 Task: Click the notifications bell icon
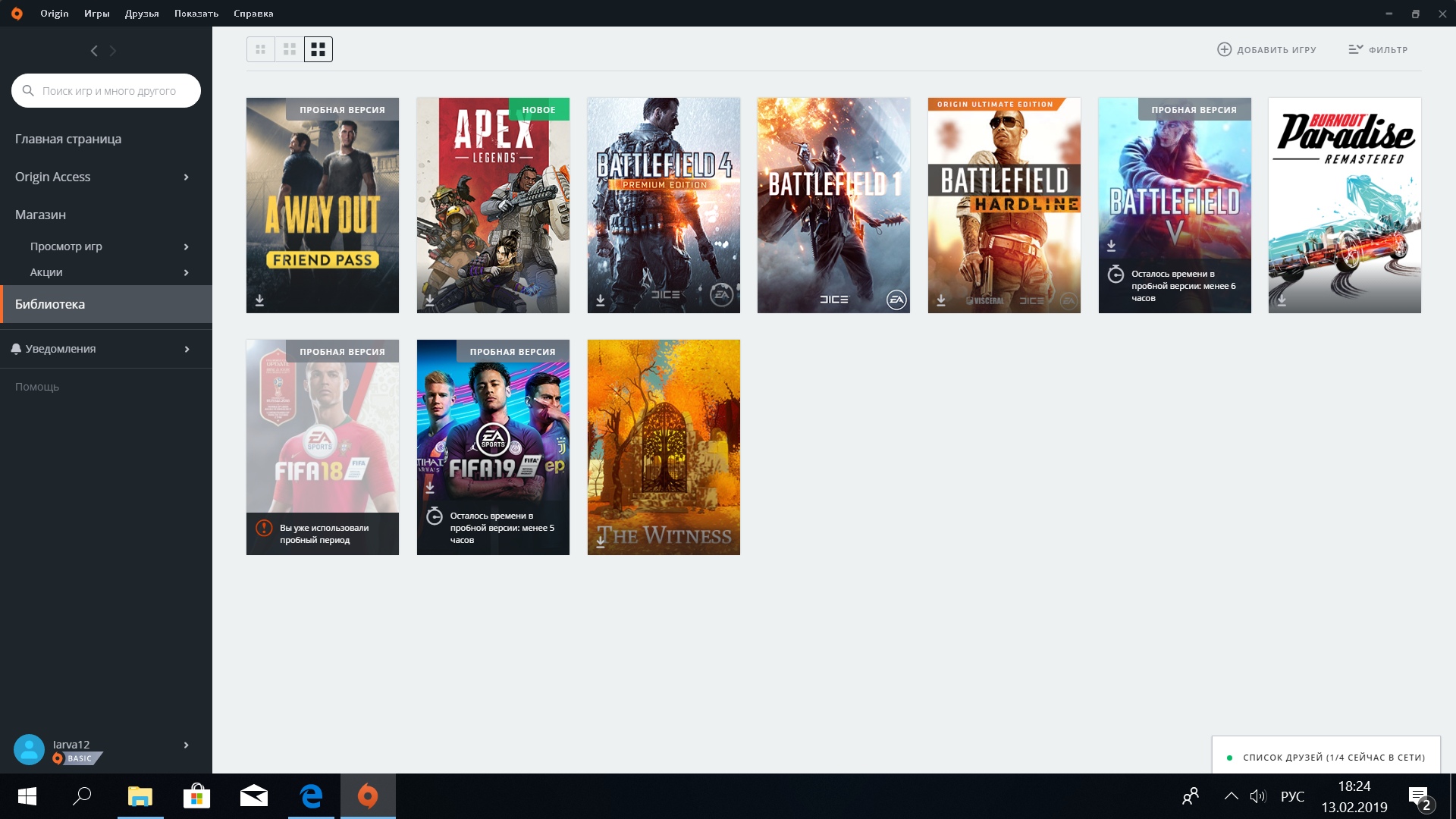click(16, 349)
